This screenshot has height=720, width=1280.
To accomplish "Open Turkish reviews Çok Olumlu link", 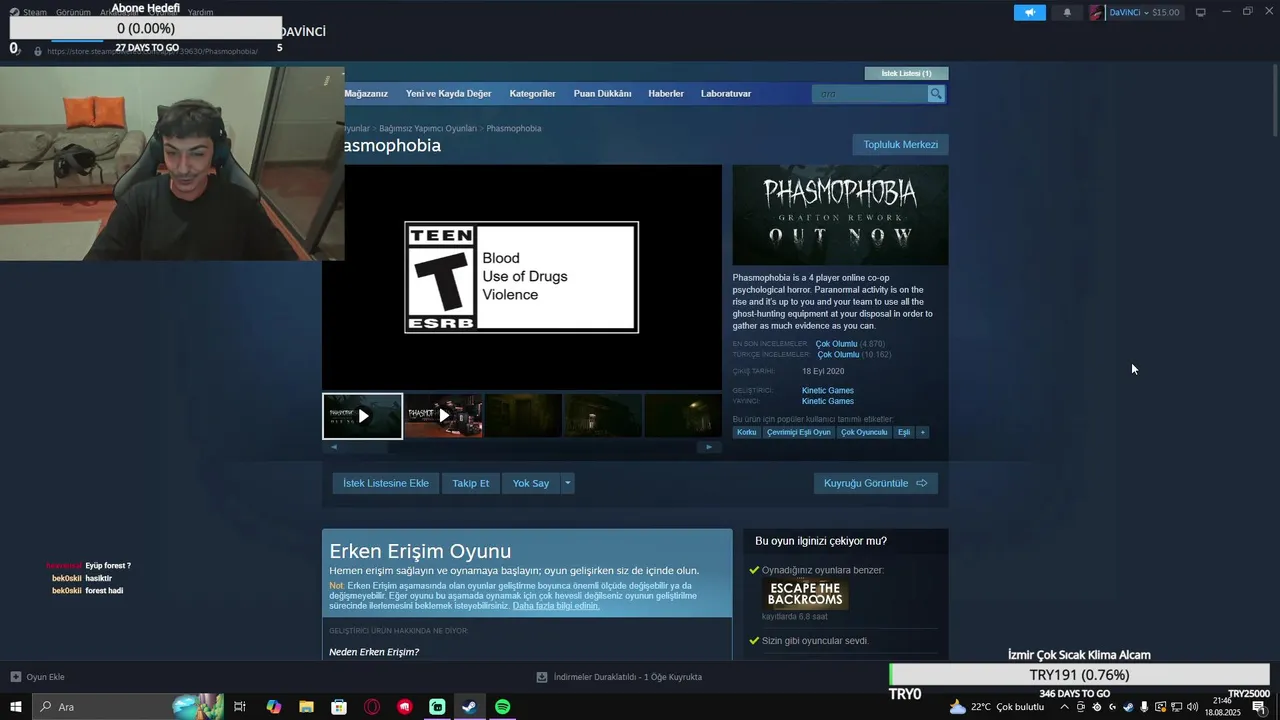I will click(838, 355).
